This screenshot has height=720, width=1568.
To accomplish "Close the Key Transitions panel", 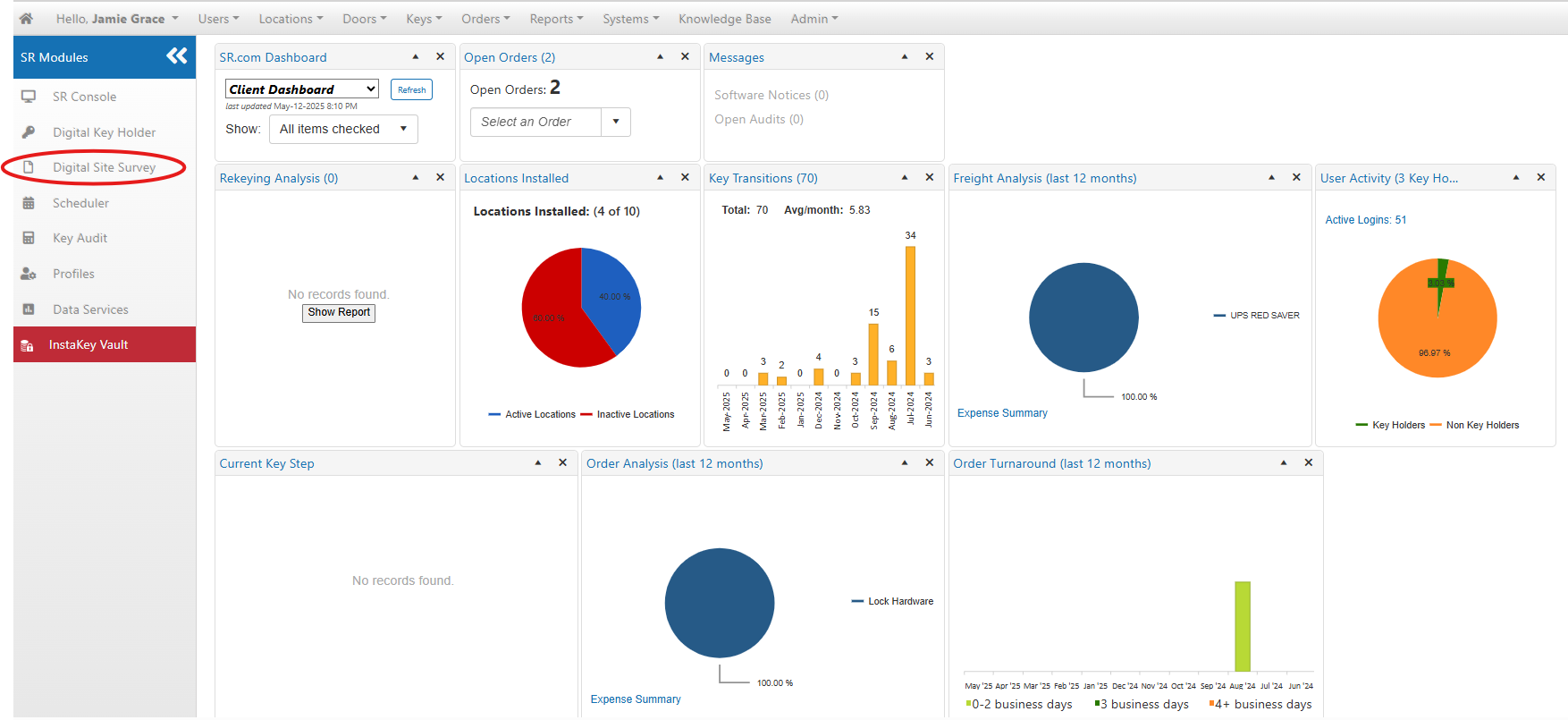I will (x=930, y=177).
